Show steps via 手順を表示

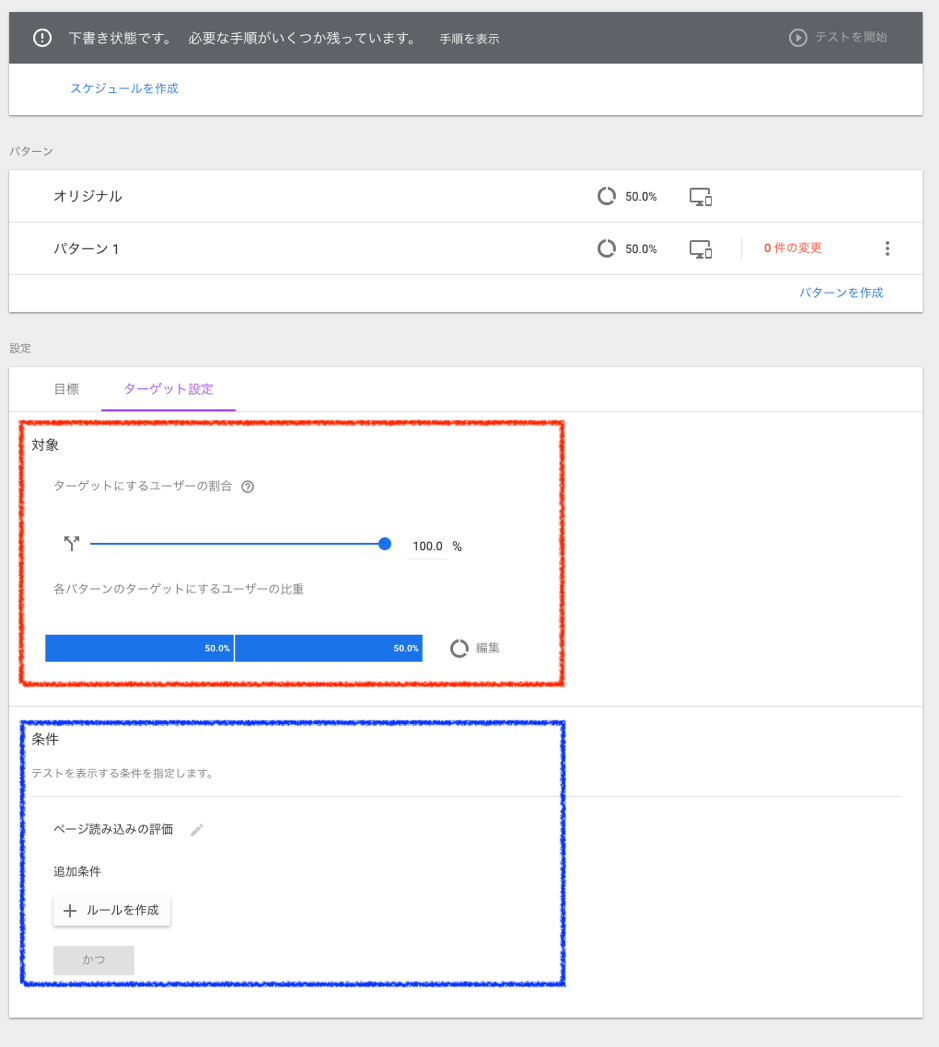469,39
